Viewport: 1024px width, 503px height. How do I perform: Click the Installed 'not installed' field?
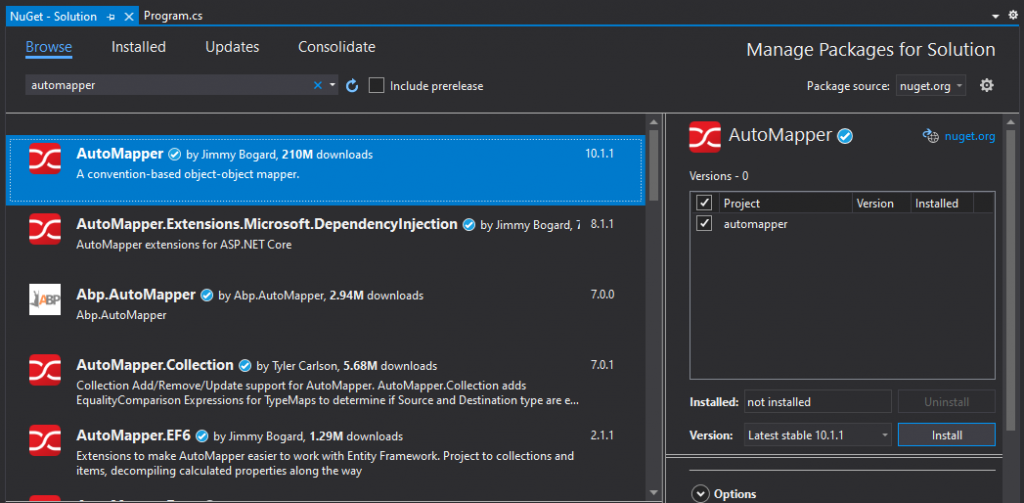coord(818,402)
